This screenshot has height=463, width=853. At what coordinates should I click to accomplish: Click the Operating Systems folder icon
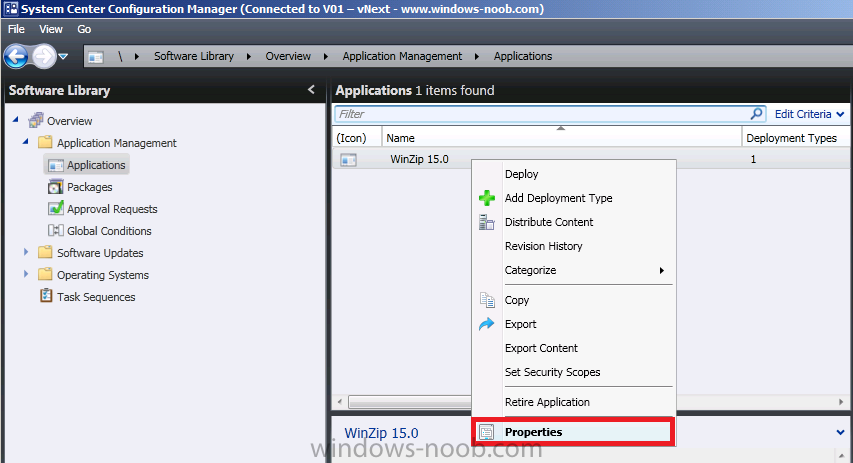tap(45, 274)
